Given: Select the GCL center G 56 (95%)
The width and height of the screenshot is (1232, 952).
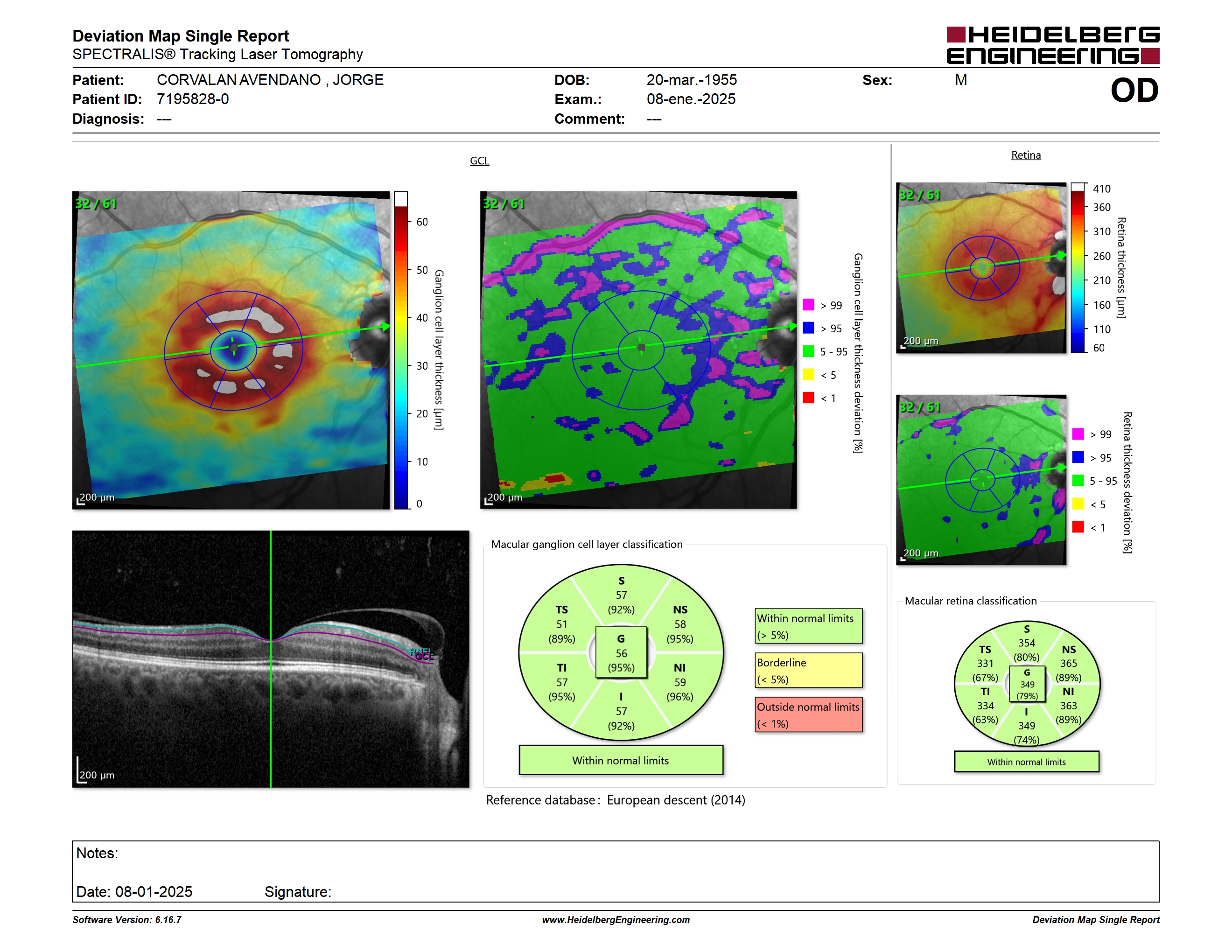Looking at the screenshot, I should (621, 653).
